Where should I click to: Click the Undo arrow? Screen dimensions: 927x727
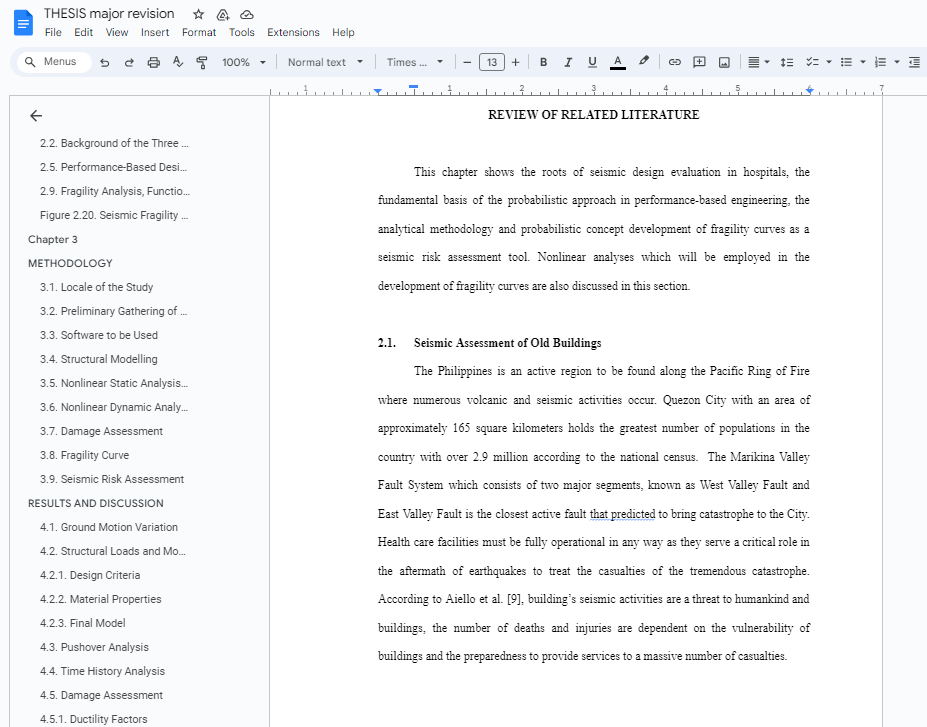point(105,62)
